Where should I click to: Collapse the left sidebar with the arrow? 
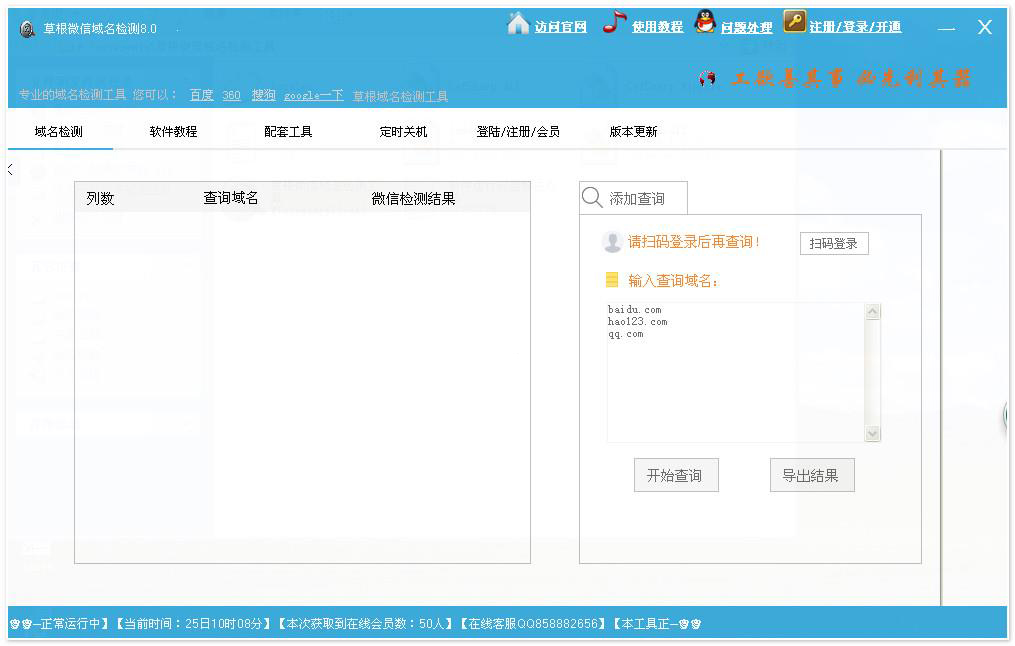click(10, 169)
